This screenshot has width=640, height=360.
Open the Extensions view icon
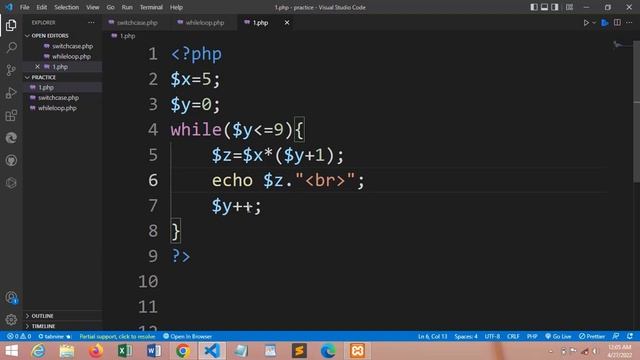[x=11, y=116]
